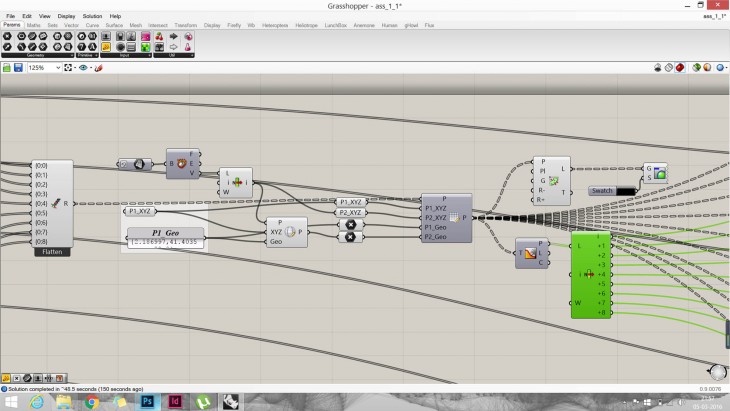This screenshot has height=411, width=730.
Task: Open the Display menu in menu bar
Action: pyautogui.click(x=66, y=16)
